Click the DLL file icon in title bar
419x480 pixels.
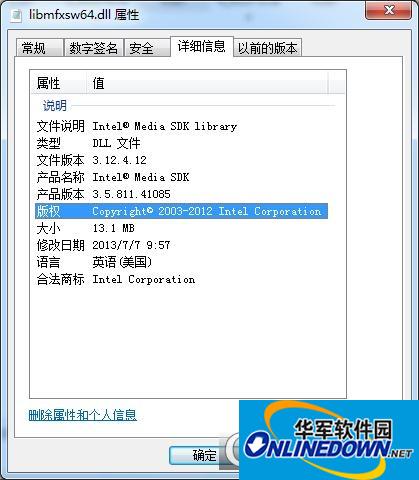click(x=16, y=15)
